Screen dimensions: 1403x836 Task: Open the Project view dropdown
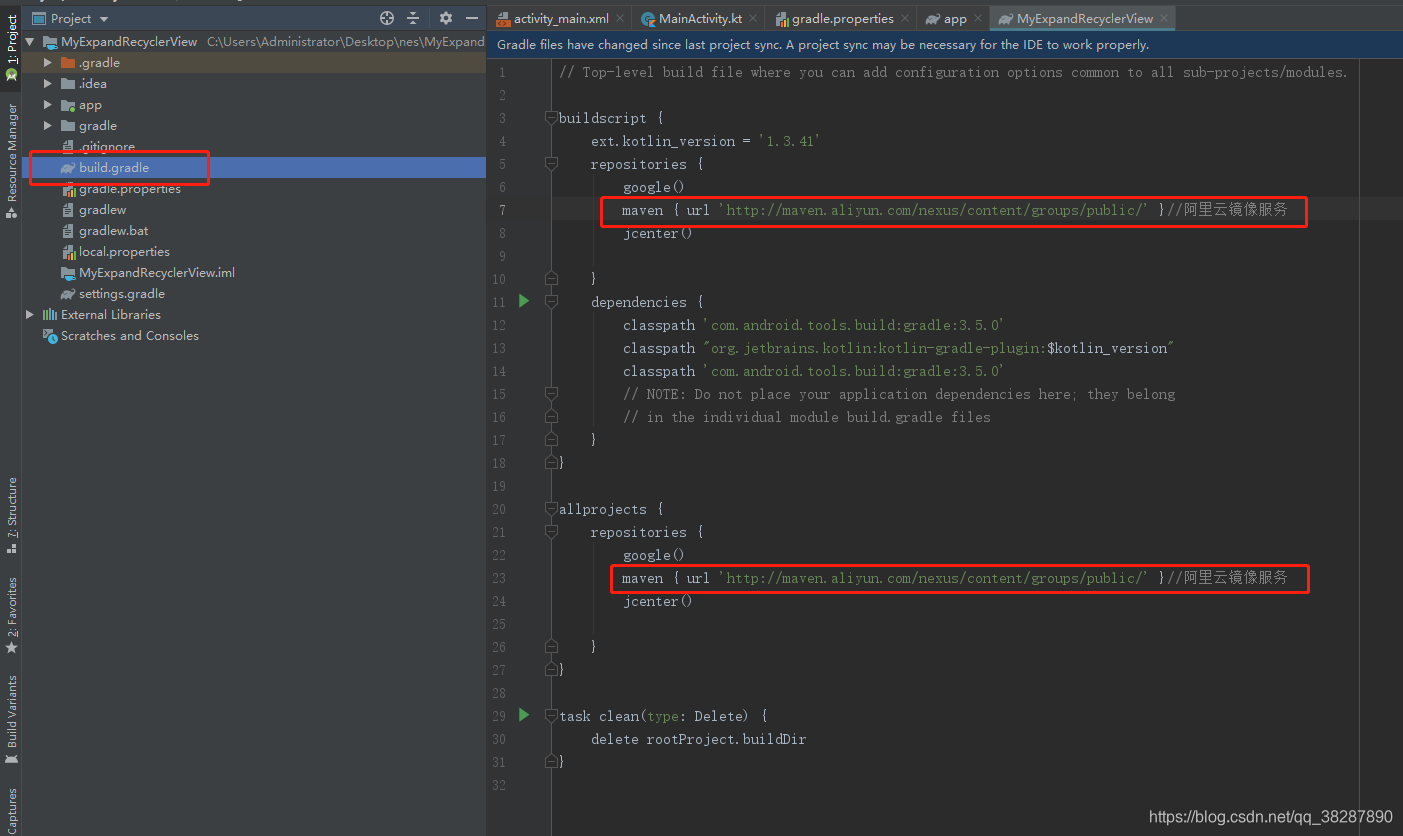point(71,18)
